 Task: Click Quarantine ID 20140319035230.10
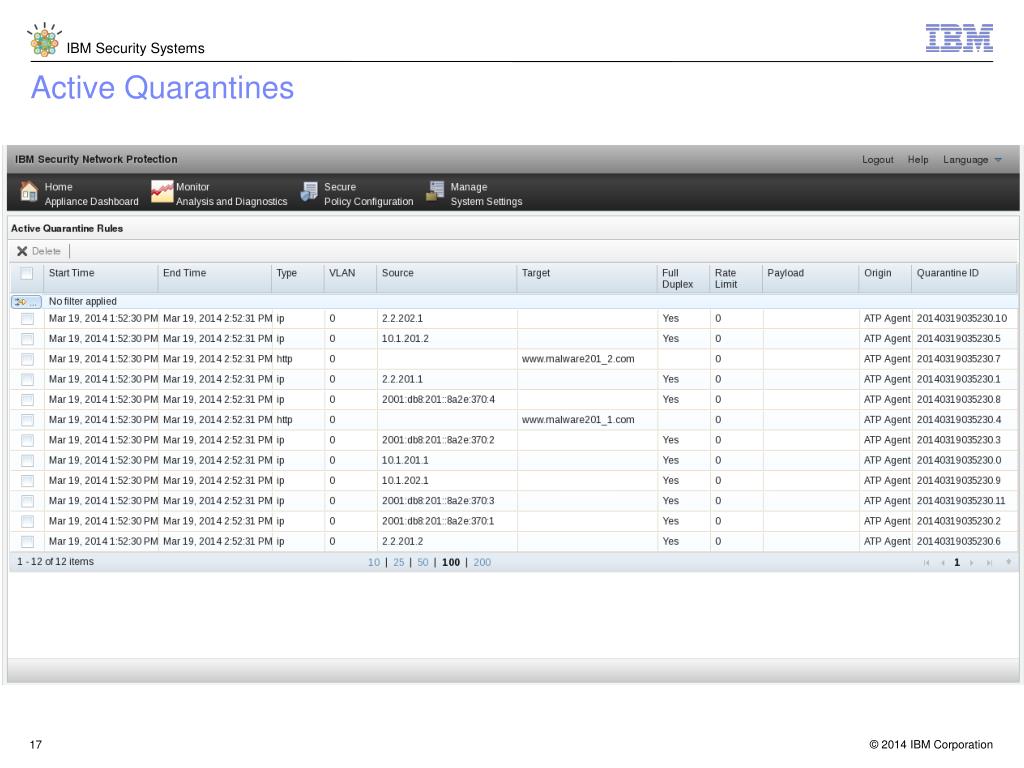[962, 319]
